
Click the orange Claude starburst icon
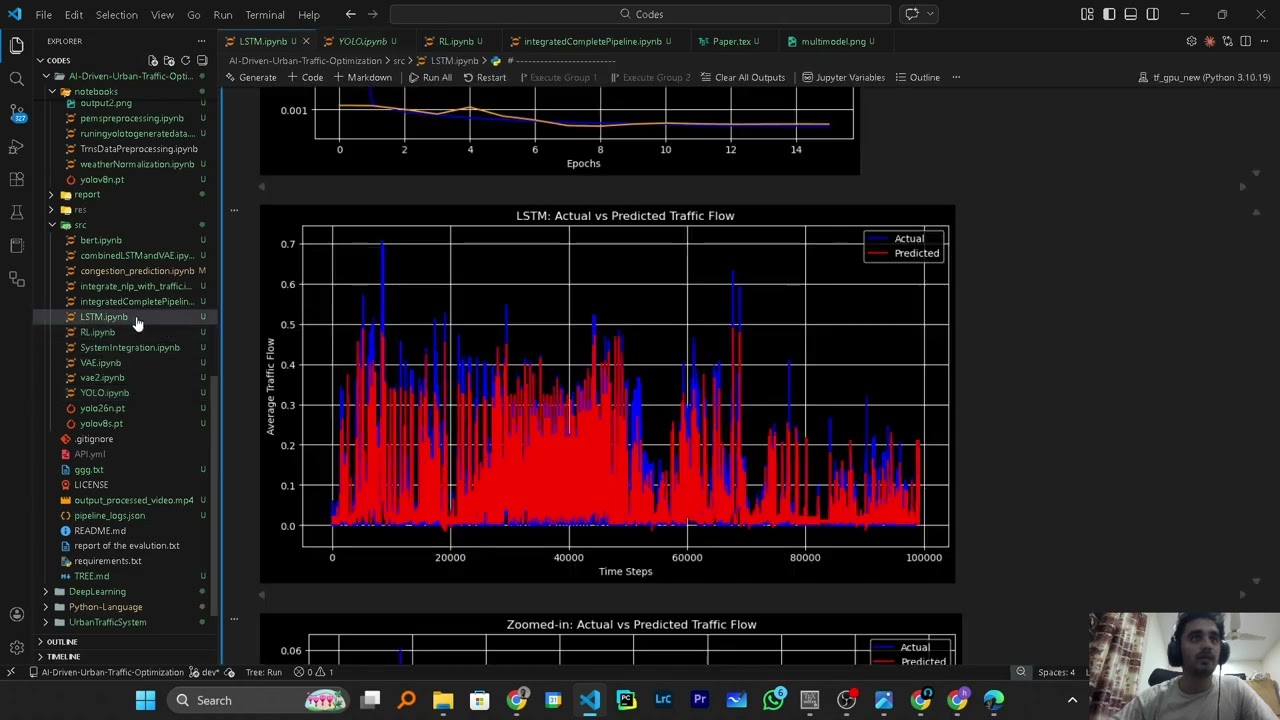tap(1209, 41)
